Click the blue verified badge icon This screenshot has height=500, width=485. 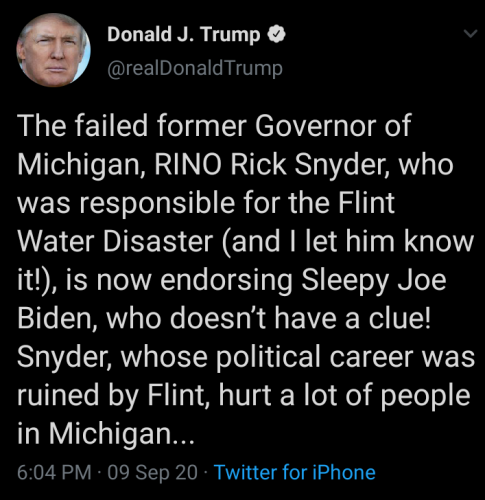point(277,34)
